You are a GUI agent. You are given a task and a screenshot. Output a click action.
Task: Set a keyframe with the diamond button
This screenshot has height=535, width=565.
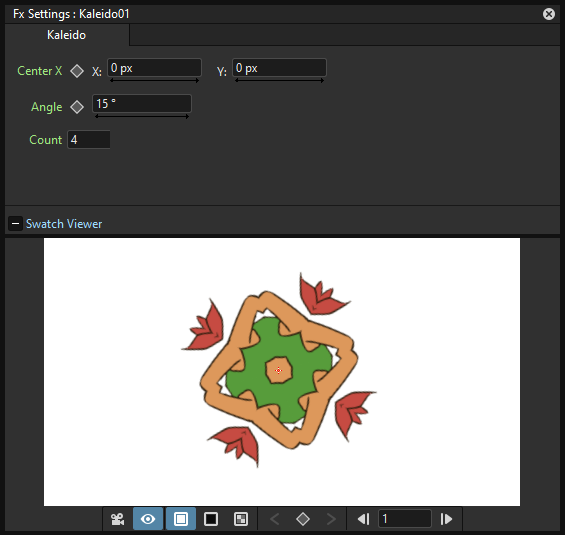[303, 519]
